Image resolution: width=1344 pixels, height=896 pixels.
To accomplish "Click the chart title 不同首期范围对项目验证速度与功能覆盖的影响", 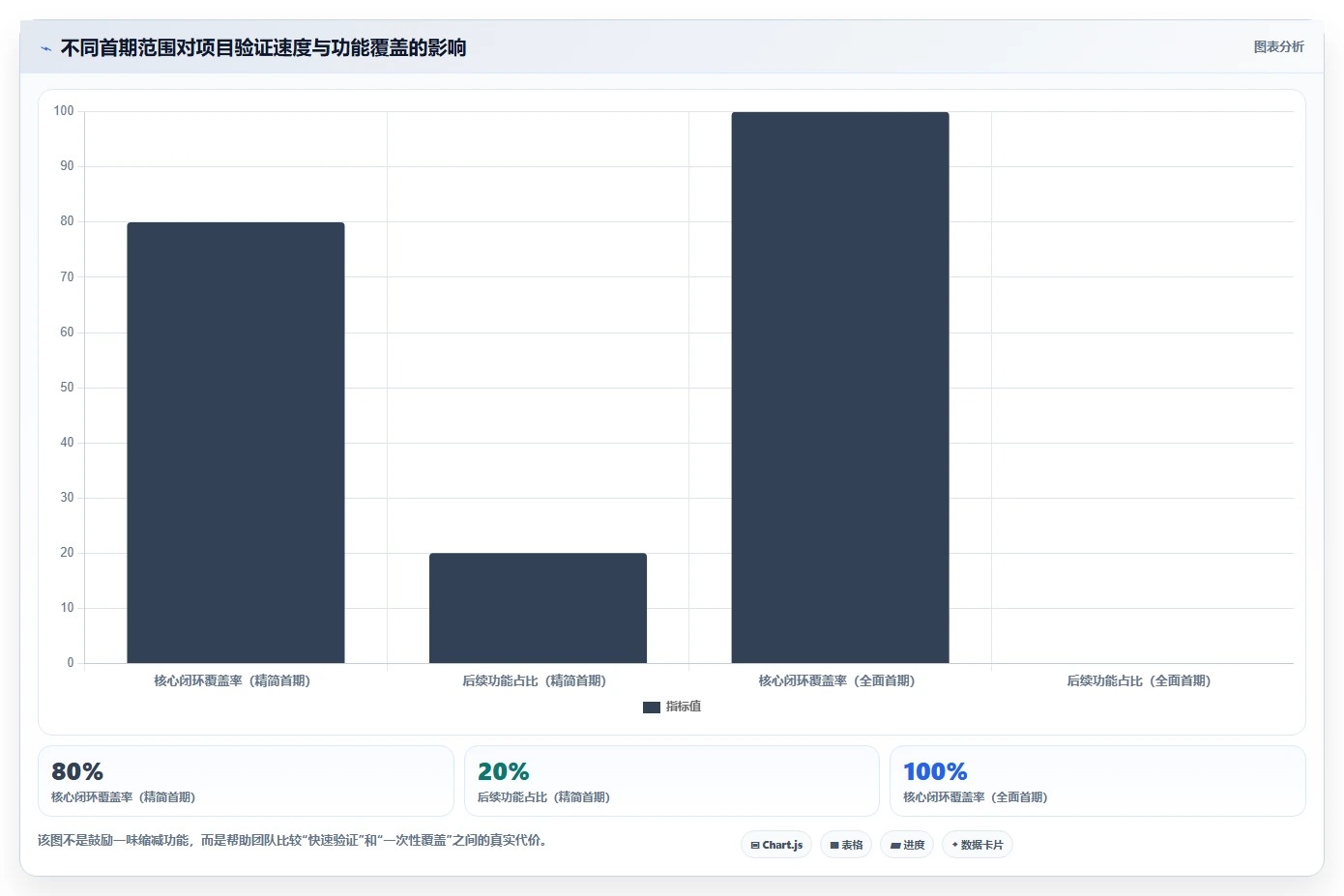I will point(263,47).
